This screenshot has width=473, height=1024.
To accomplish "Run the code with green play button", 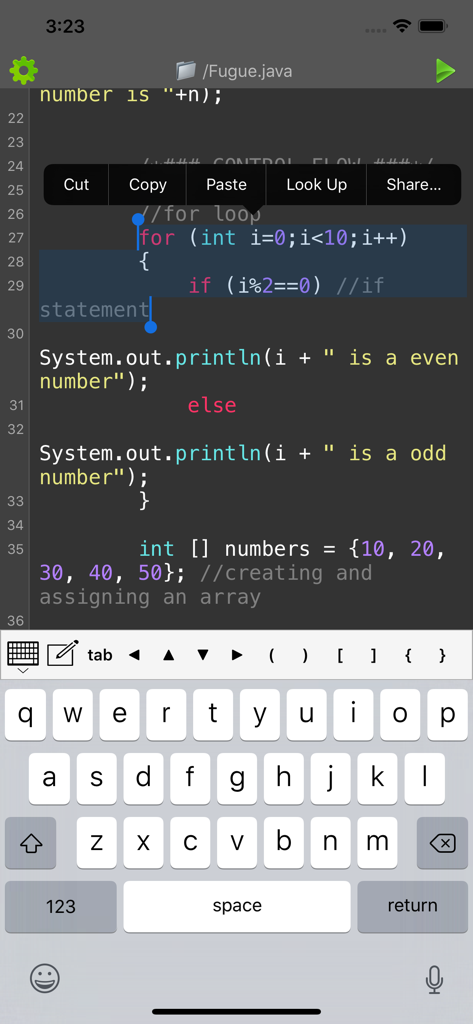I will coord(445,71).
